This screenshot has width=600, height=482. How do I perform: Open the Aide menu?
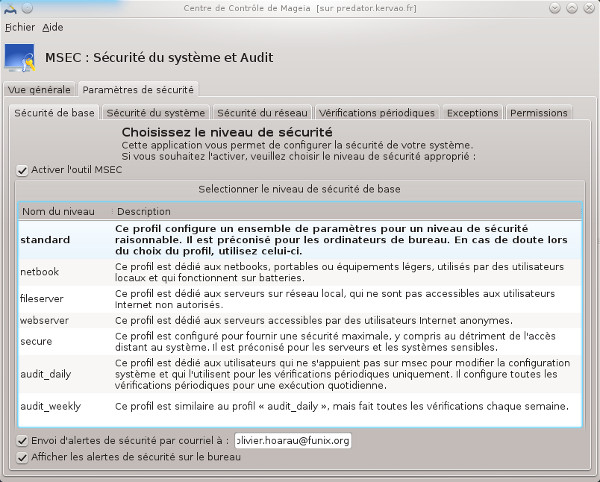coord(52,27)
